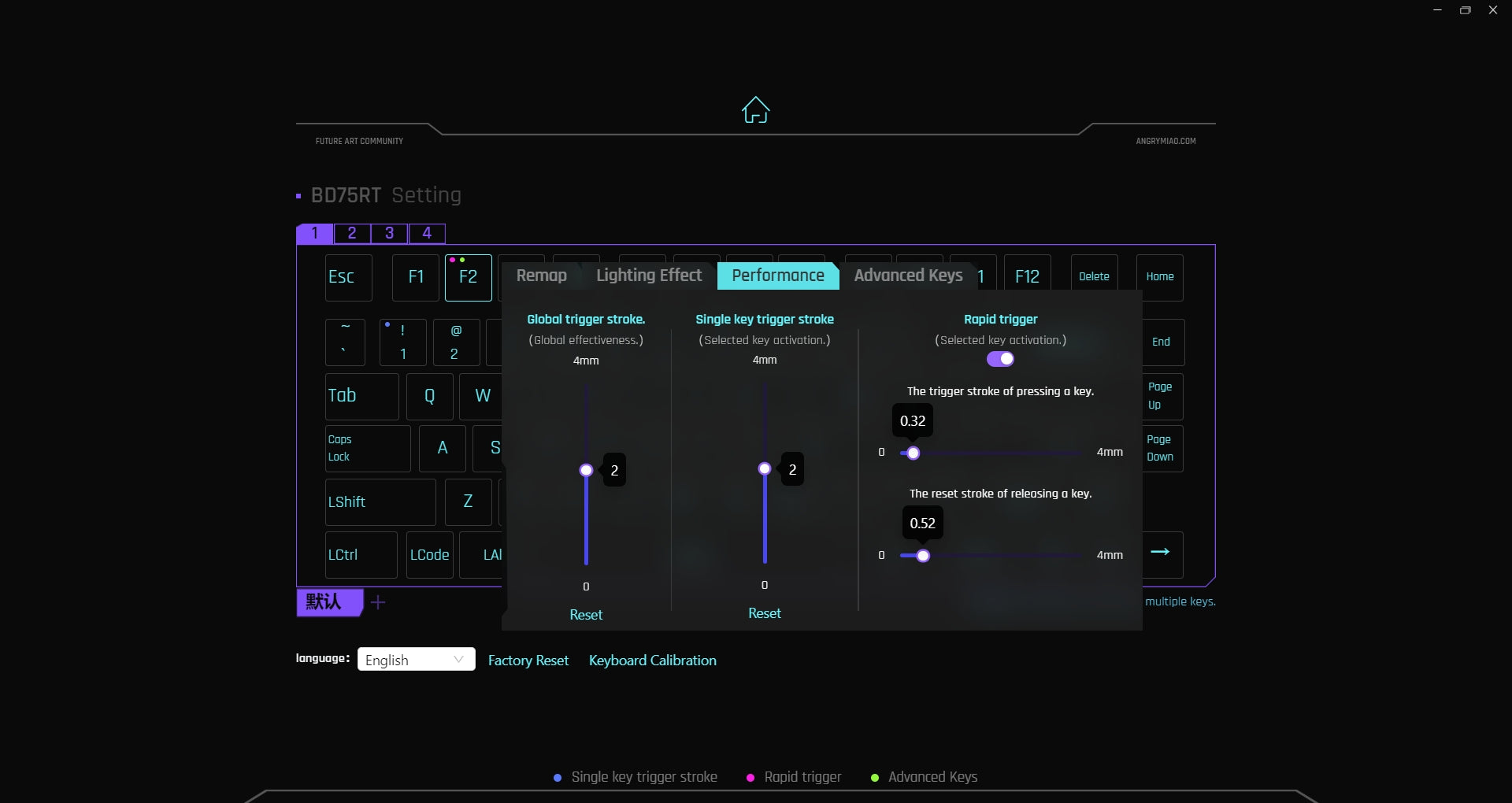1512x803 pixels.
Task: Select the F2 key on keyboard layout
Action: coord(468,277)
